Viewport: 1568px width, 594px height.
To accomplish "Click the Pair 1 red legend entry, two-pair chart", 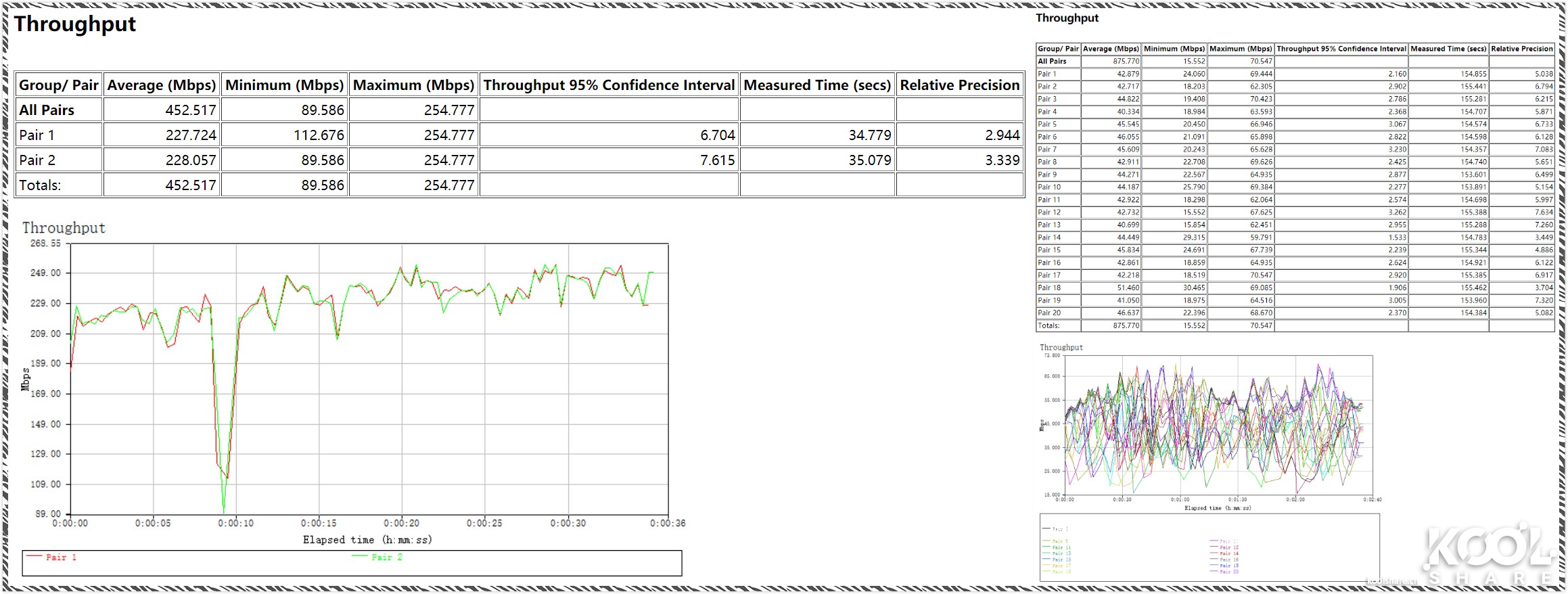I will click(x=51, y=557).
